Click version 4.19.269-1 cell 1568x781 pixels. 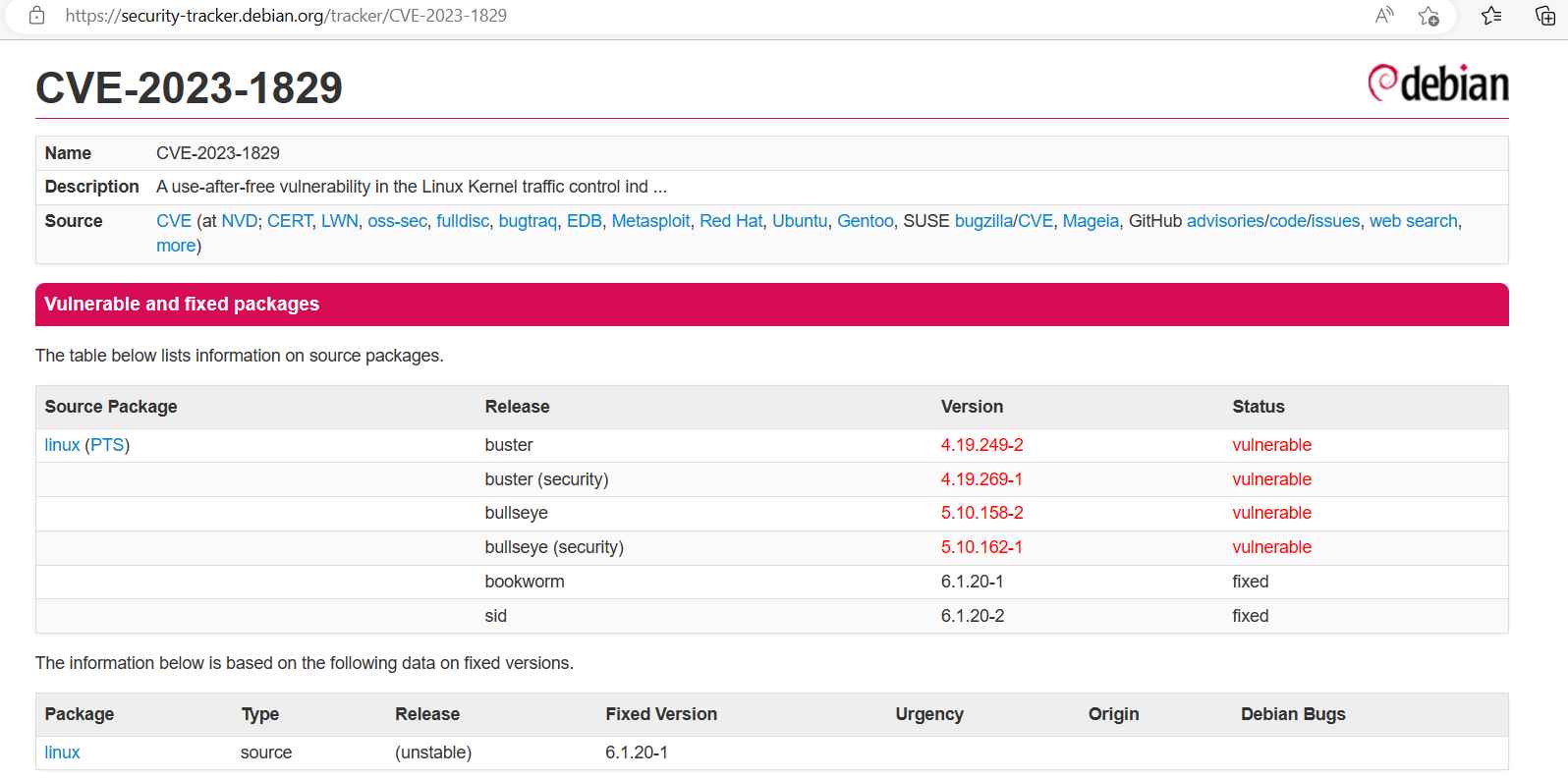981,479
